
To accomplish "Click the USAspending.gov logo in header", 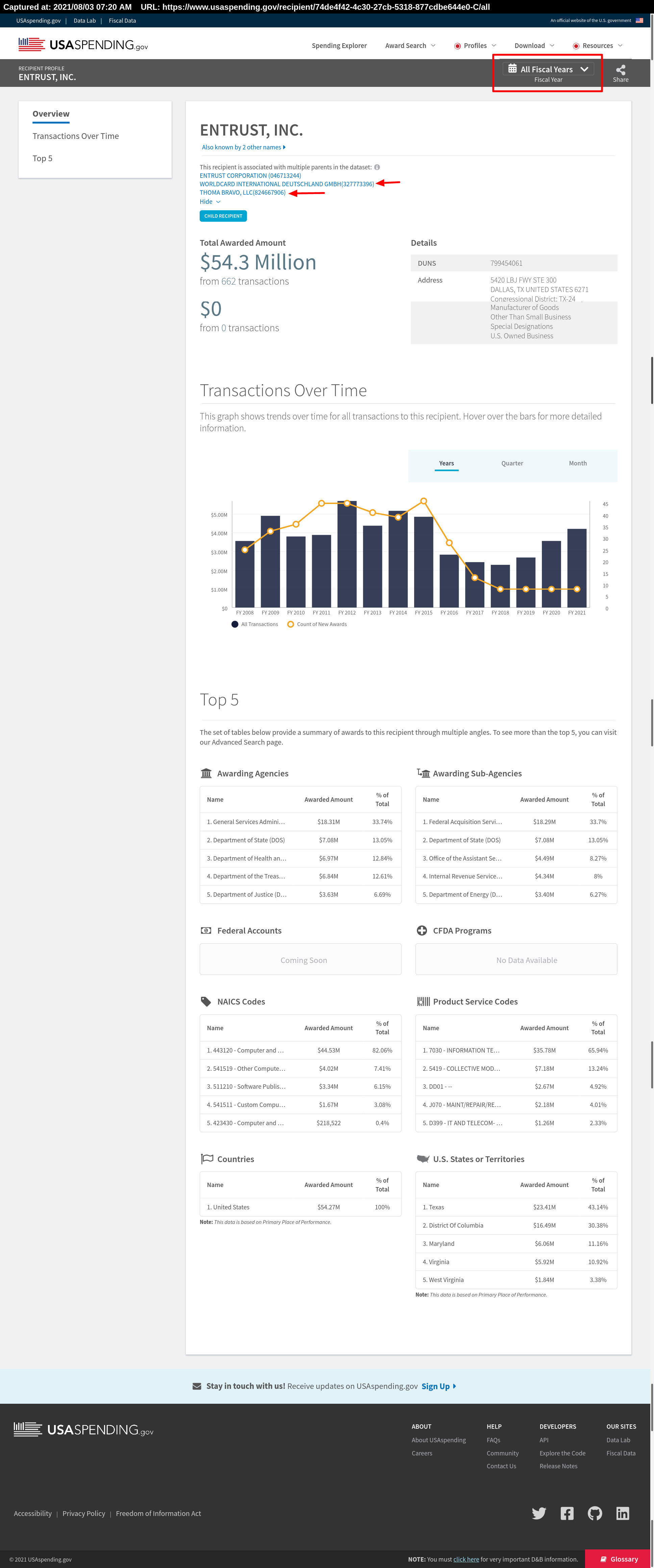I will coord(83,44).
